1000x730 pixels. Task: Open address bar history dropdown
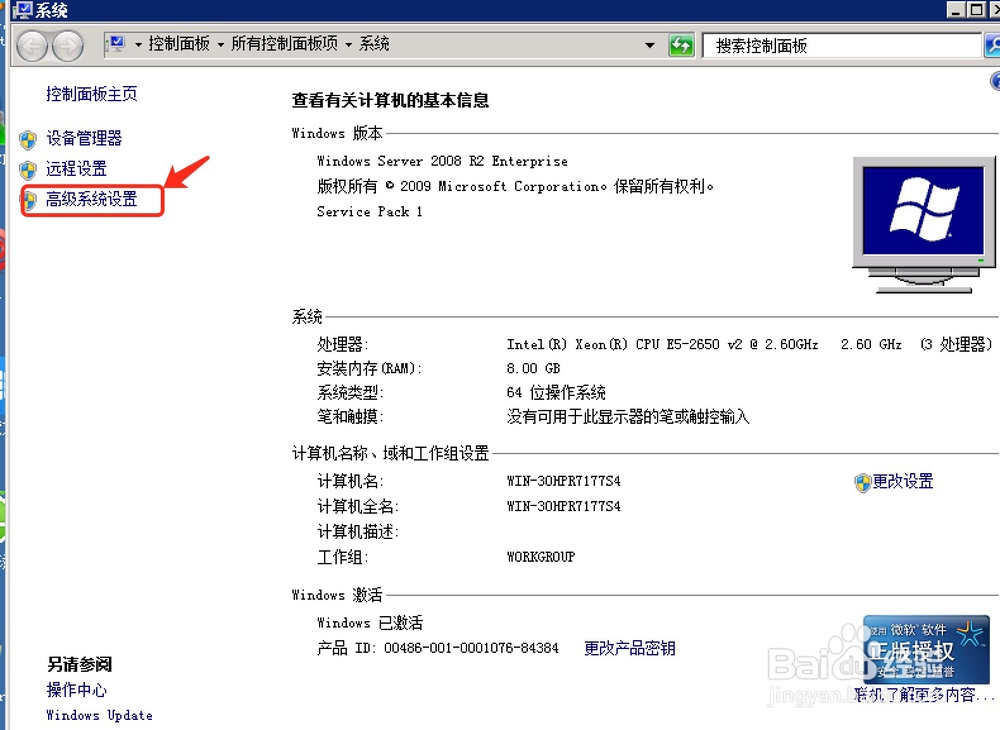click(649, 45)
